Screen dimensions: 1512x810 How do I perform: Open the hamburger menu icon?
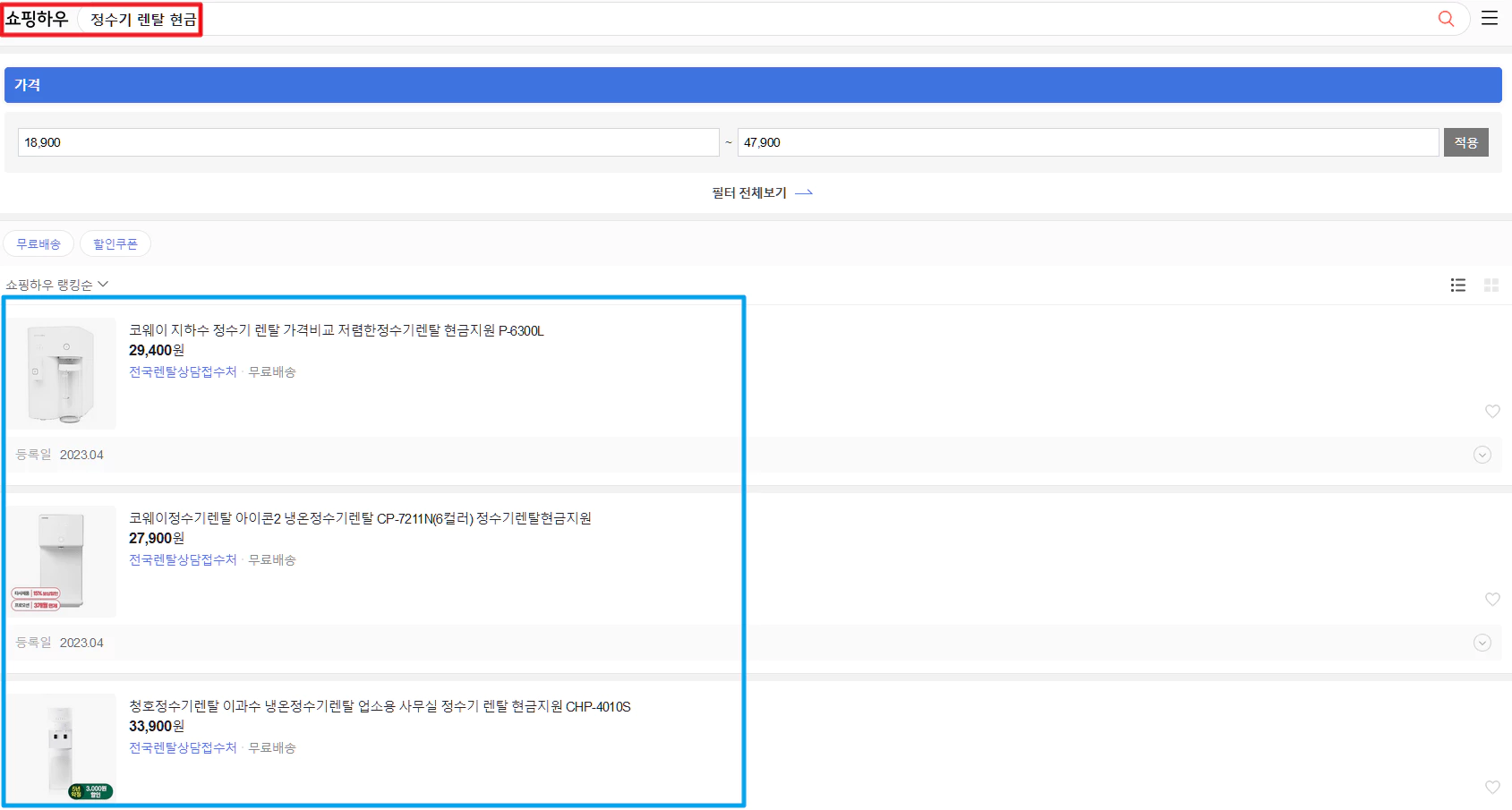tap(1490, 18)
